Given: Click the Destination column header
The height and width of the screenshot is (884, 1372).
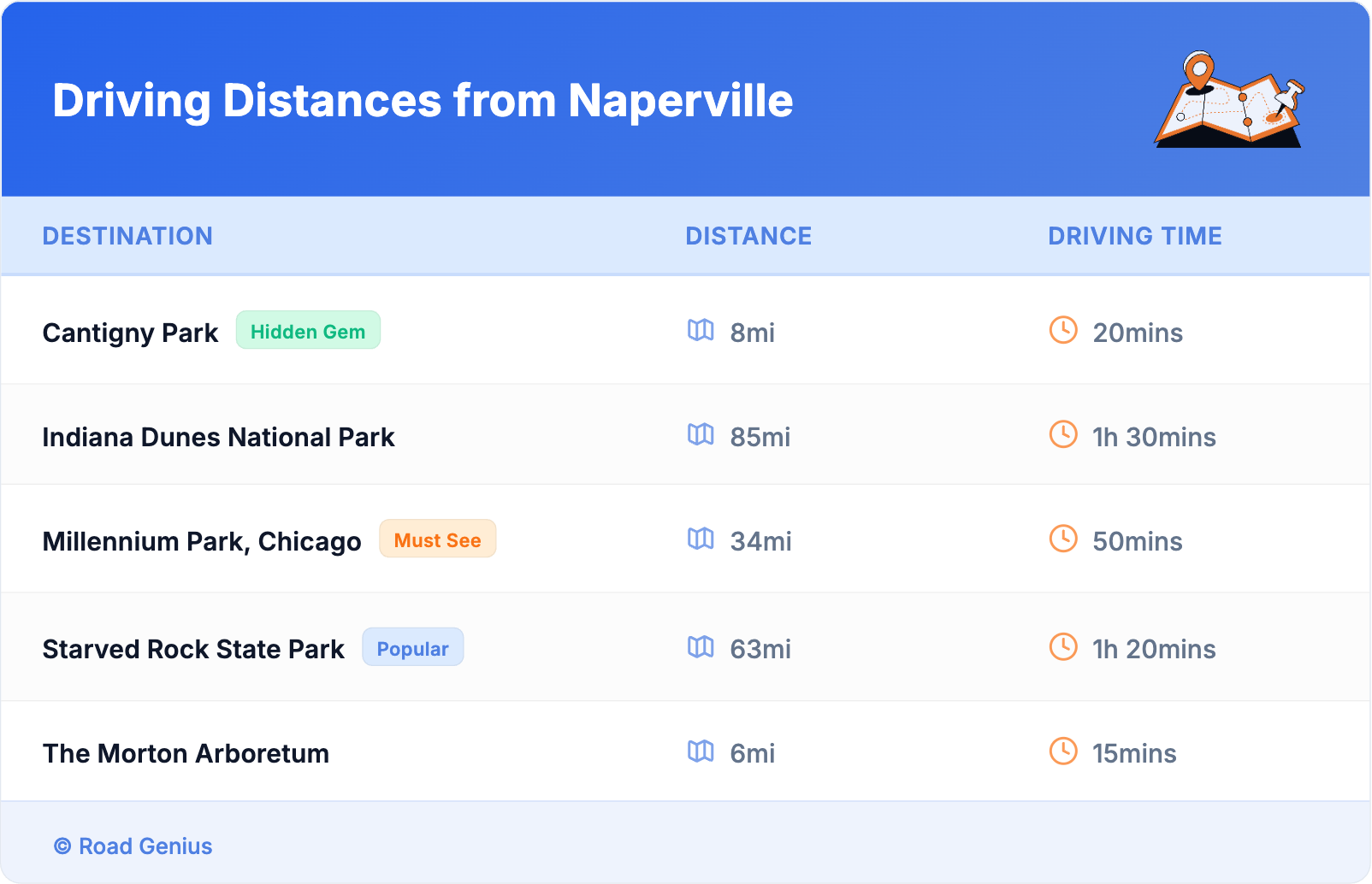Looking at the screenshot, I should click(127, 236).
